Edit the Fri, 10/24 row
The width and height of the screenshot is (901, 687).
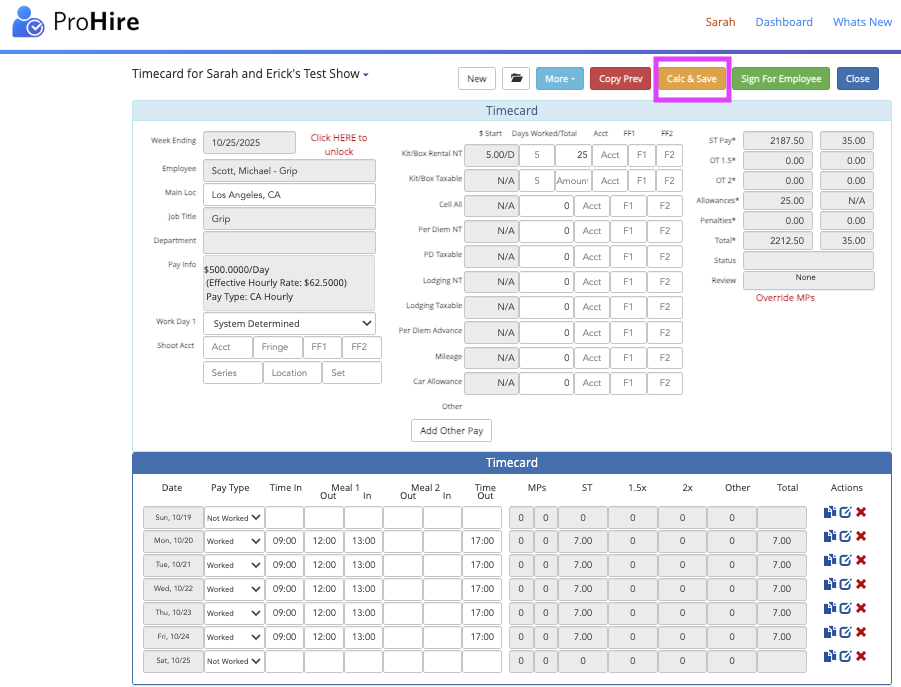(845, 632)
